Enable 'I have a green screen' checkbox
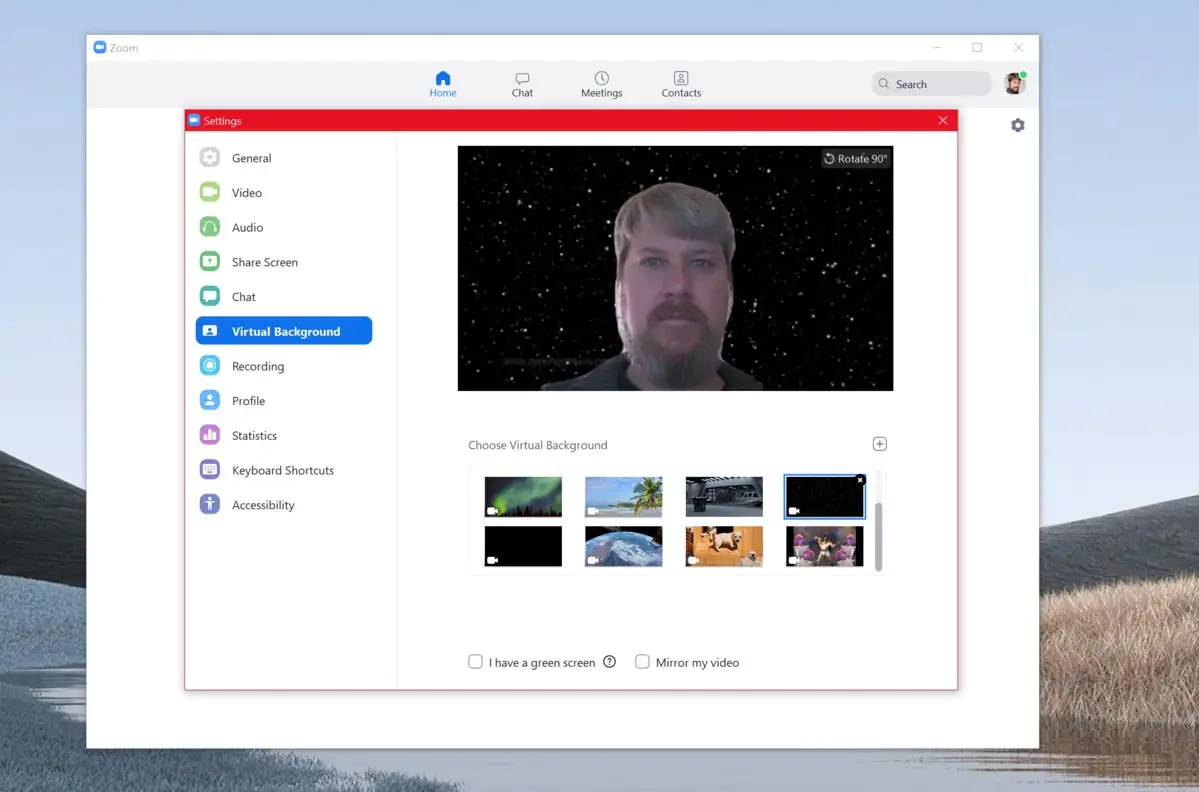The image size is (1199, 792). (x=476, y=662)
